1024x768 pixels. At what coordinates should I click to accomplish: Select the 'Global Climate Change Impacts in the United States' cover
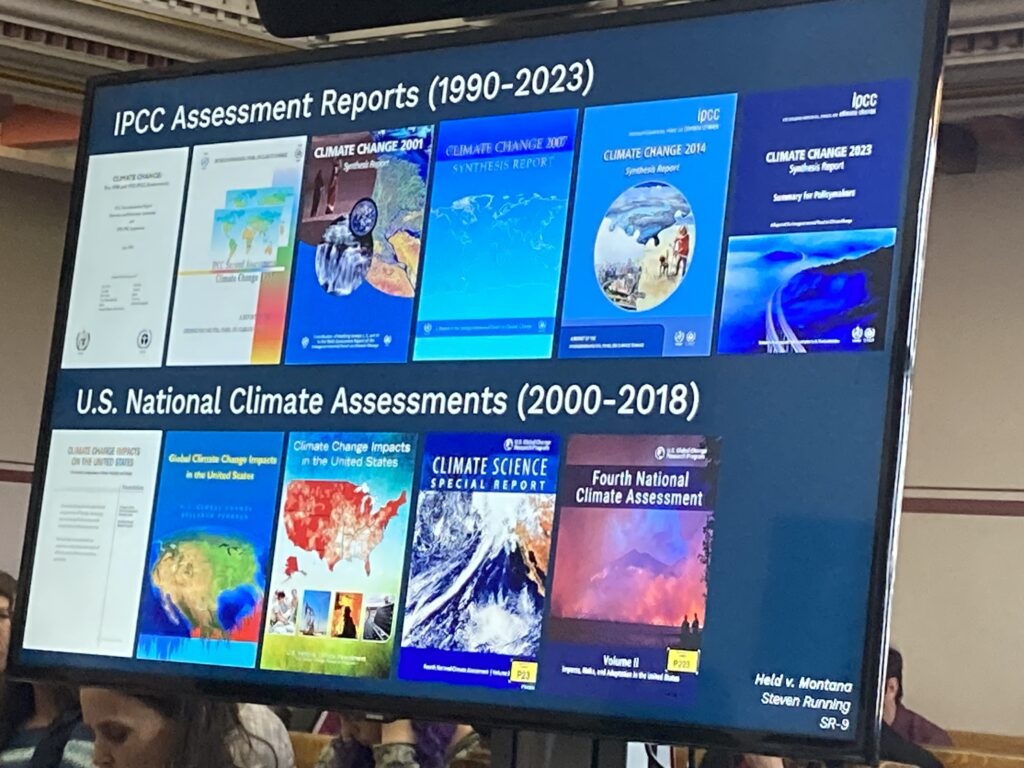click(x=210, y=549)
